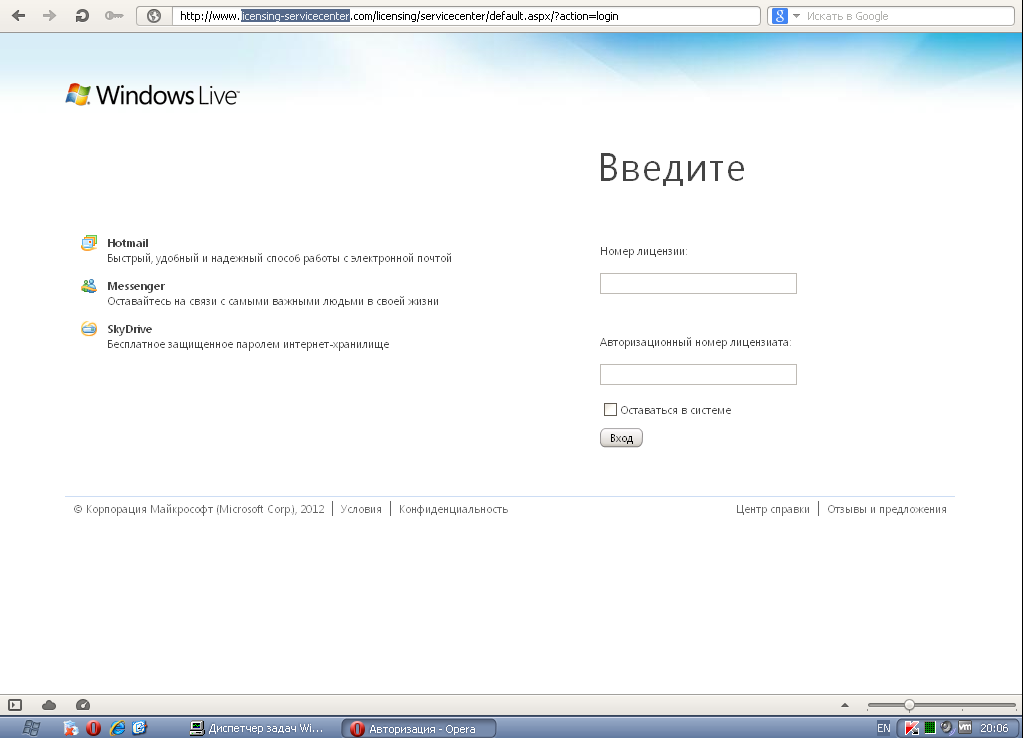Go forward with the forward arrow

(50, 16)
